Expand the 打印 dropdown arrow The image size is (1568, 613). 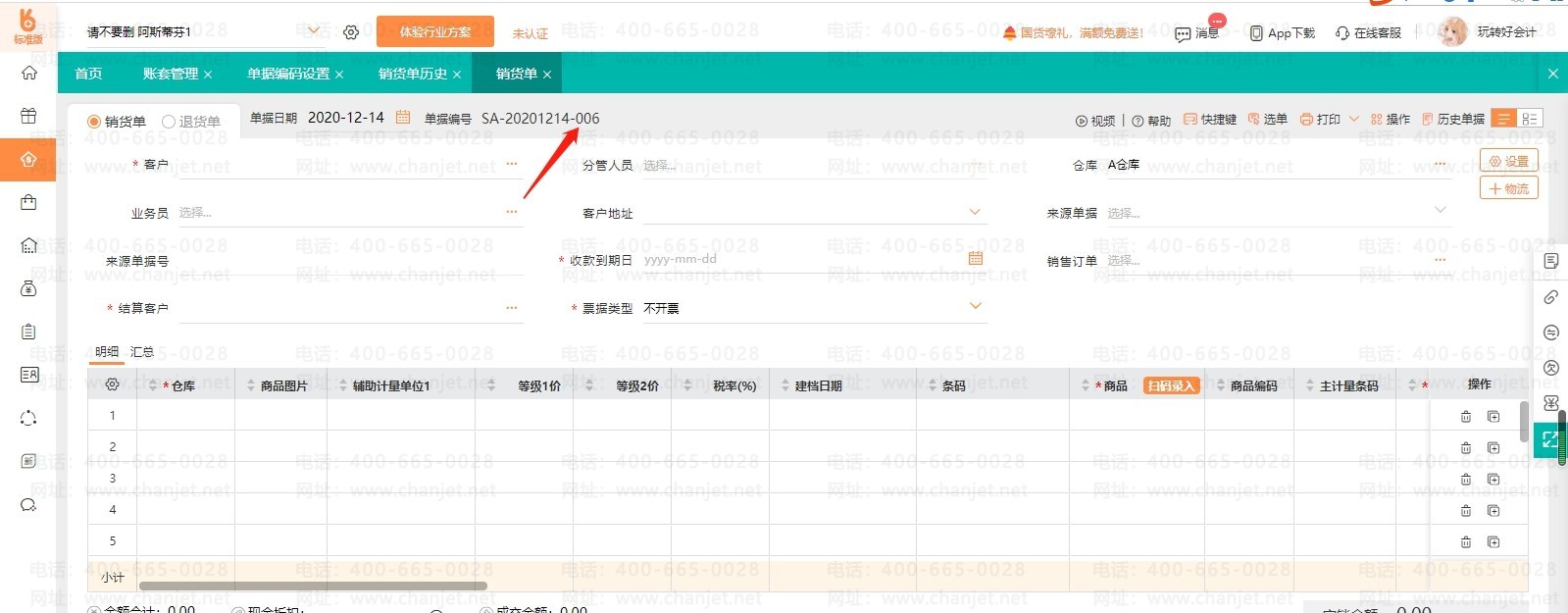(1354, 119)
